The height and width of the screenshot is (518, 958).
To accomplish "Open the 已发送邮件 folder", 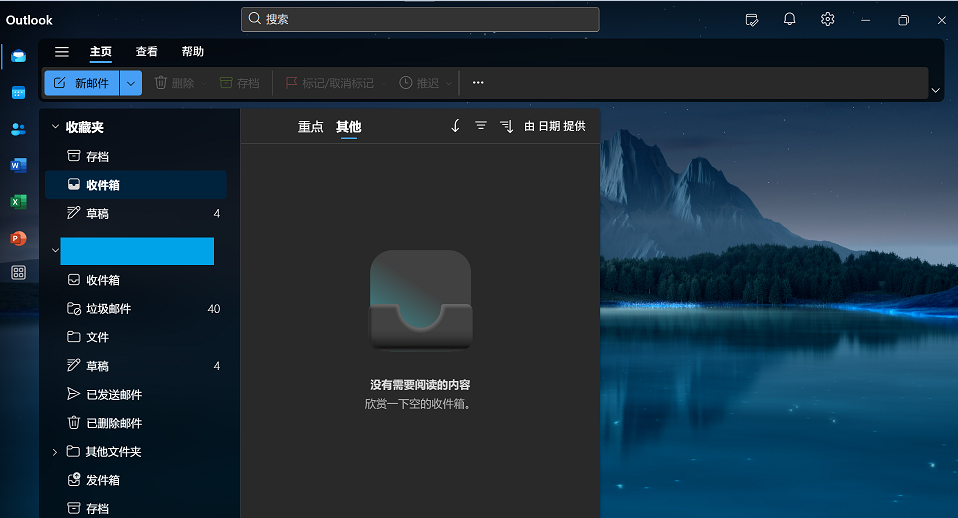I will click(x=136, y=395).
